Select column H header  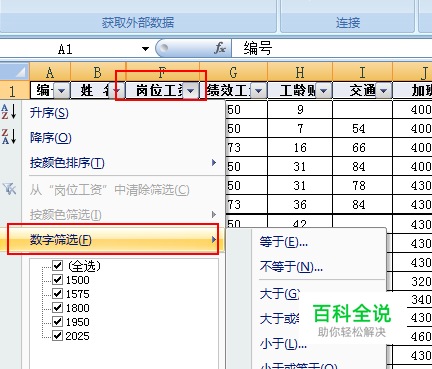point(300,72)
